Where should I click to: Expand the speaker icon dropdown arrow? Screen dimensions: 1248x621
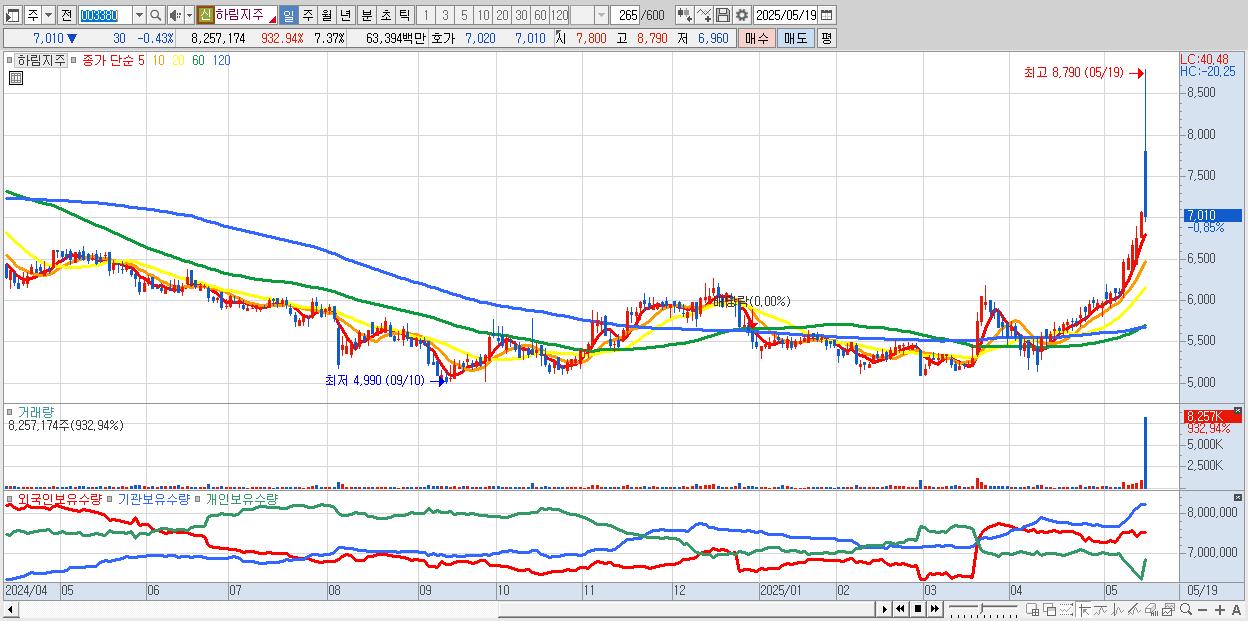tap(189, 15)
